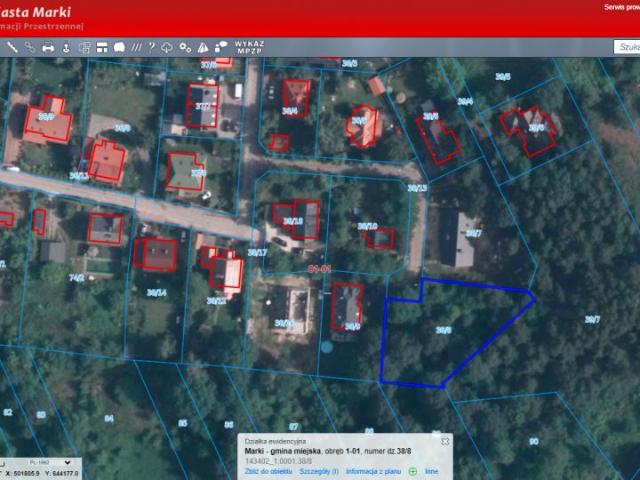Print the current map view
Image resolution: width=640 pixels, height=480 pixels.
click(x=48, y=47)
